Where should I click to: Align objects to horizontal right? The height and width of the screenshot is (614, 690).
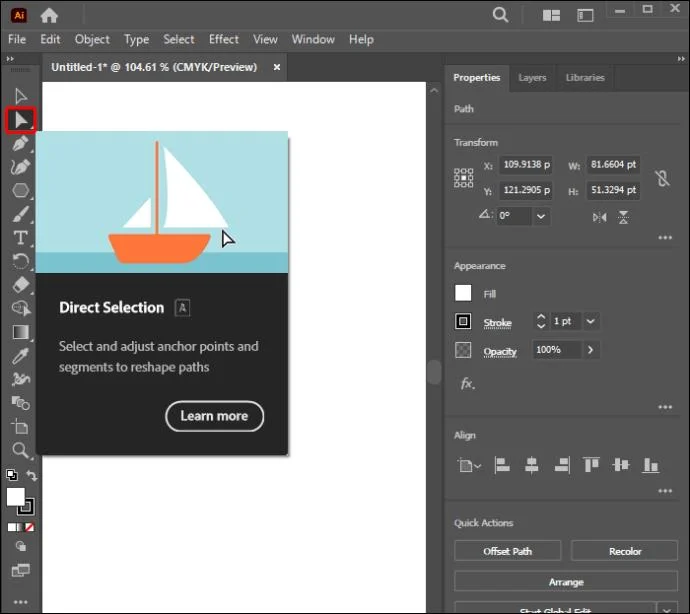[x=562, y=465]
